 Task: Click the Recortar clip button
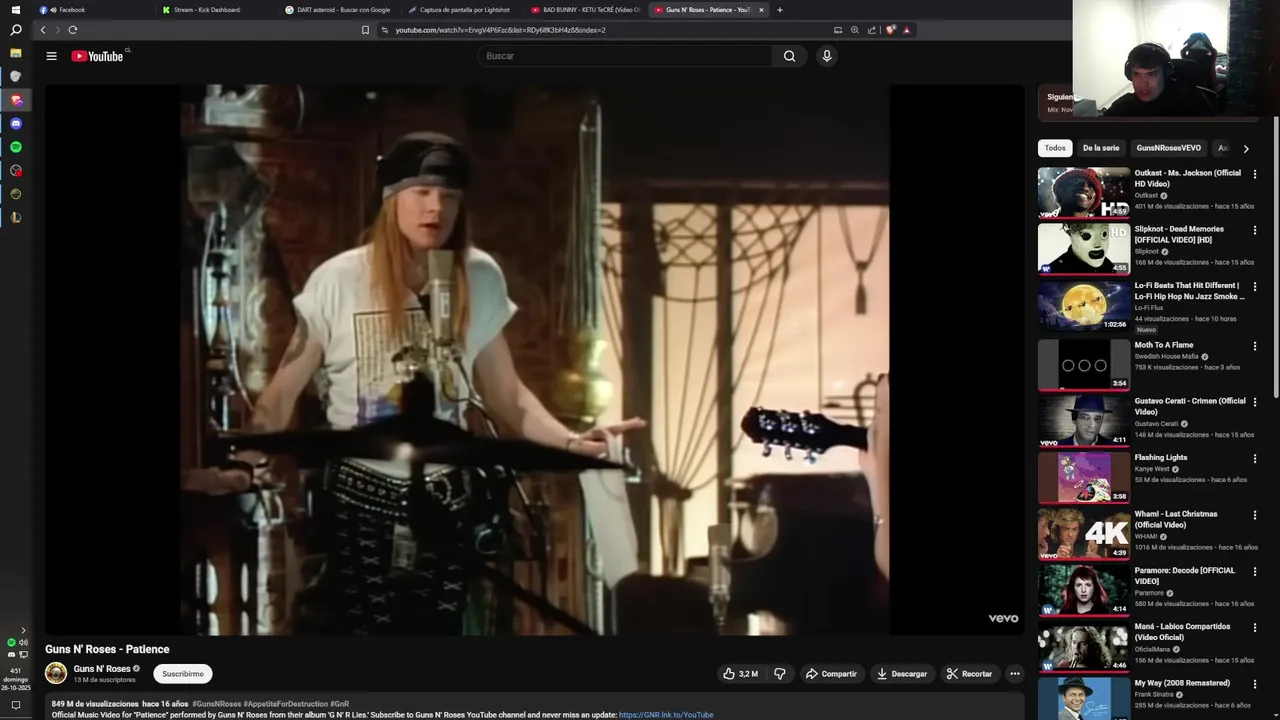(969, 674)
